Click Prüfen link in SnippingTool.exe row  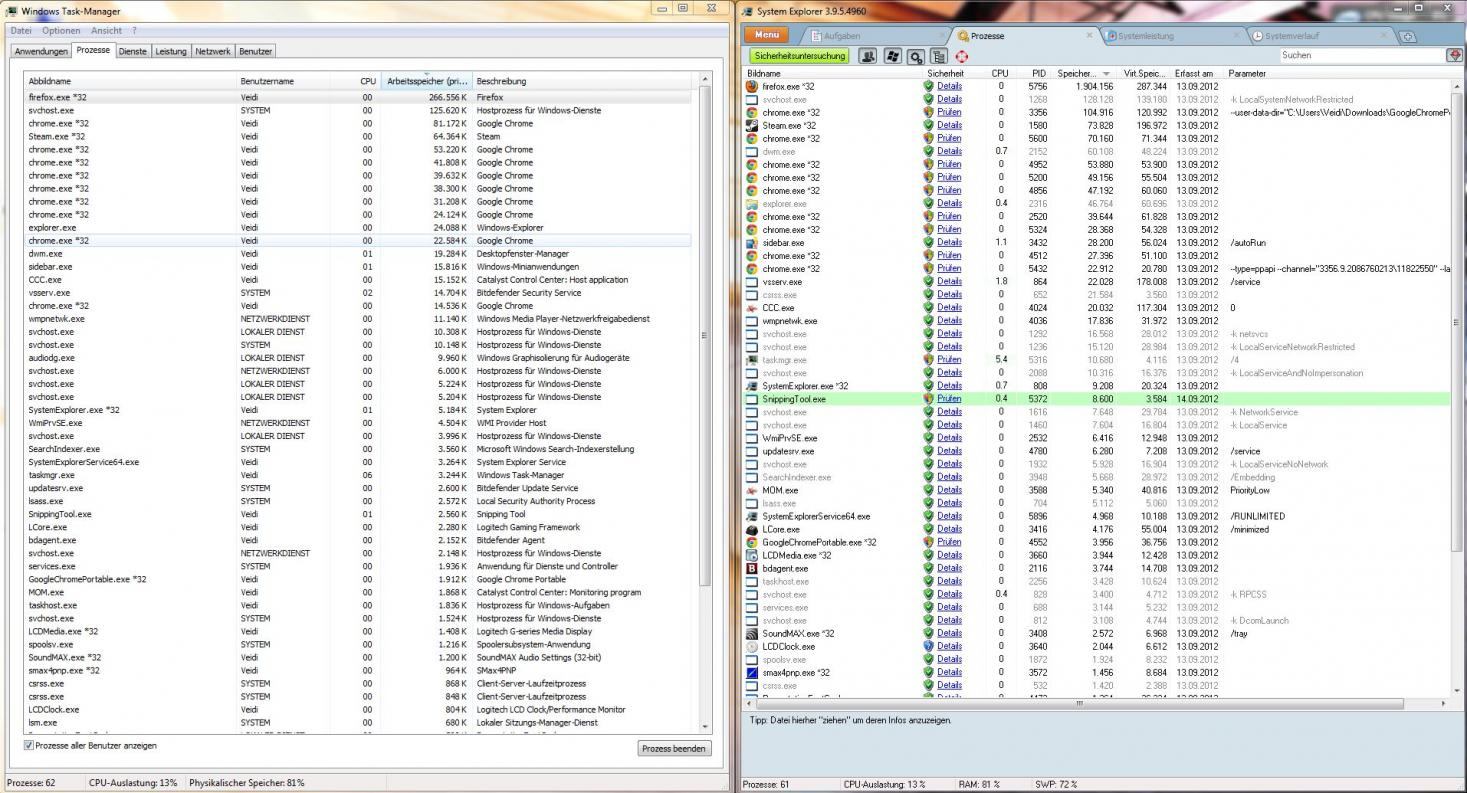949,398
